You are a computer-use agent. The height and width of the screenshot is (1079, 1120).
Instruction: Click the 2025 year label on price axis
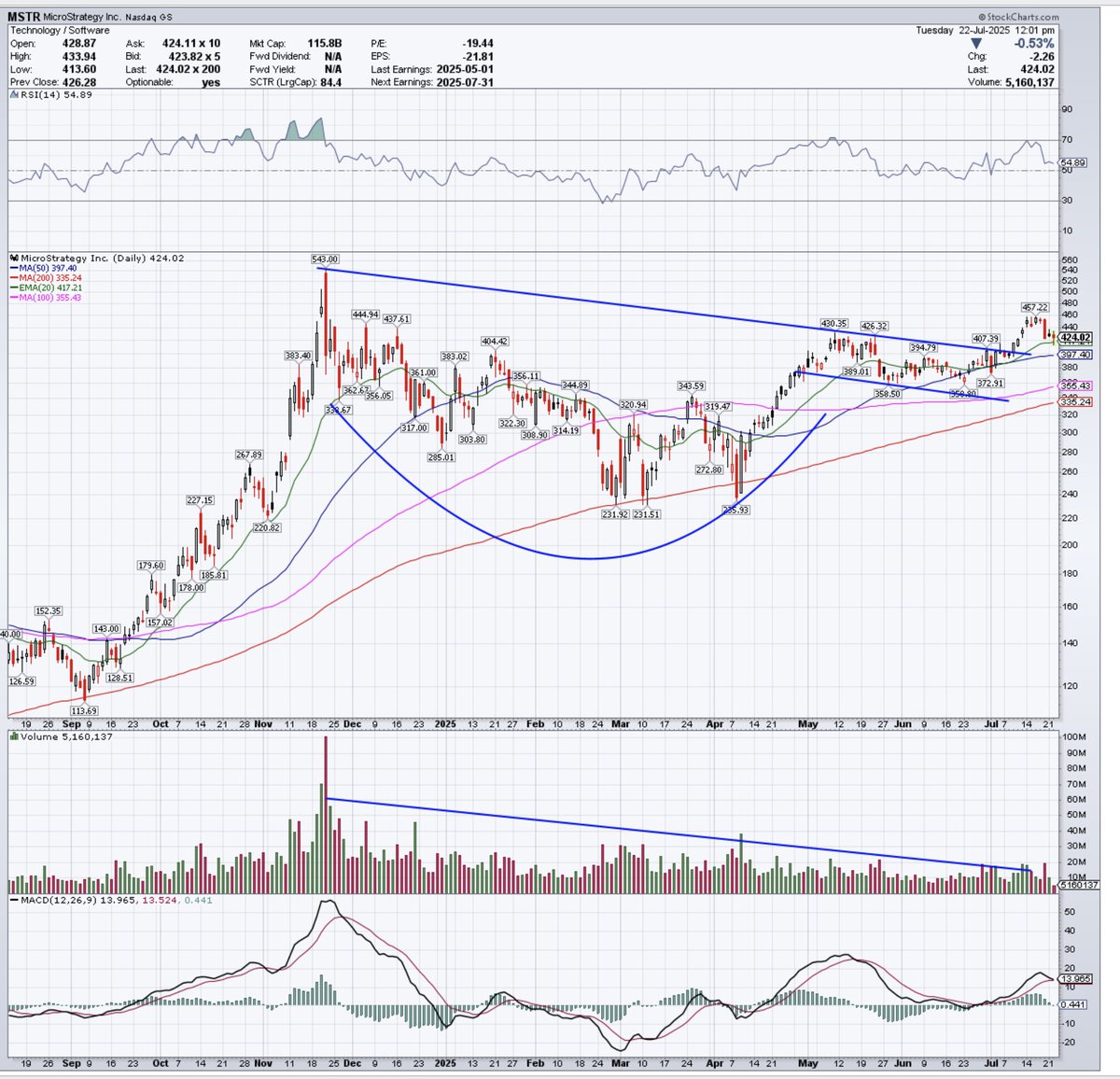coord(444,723)
